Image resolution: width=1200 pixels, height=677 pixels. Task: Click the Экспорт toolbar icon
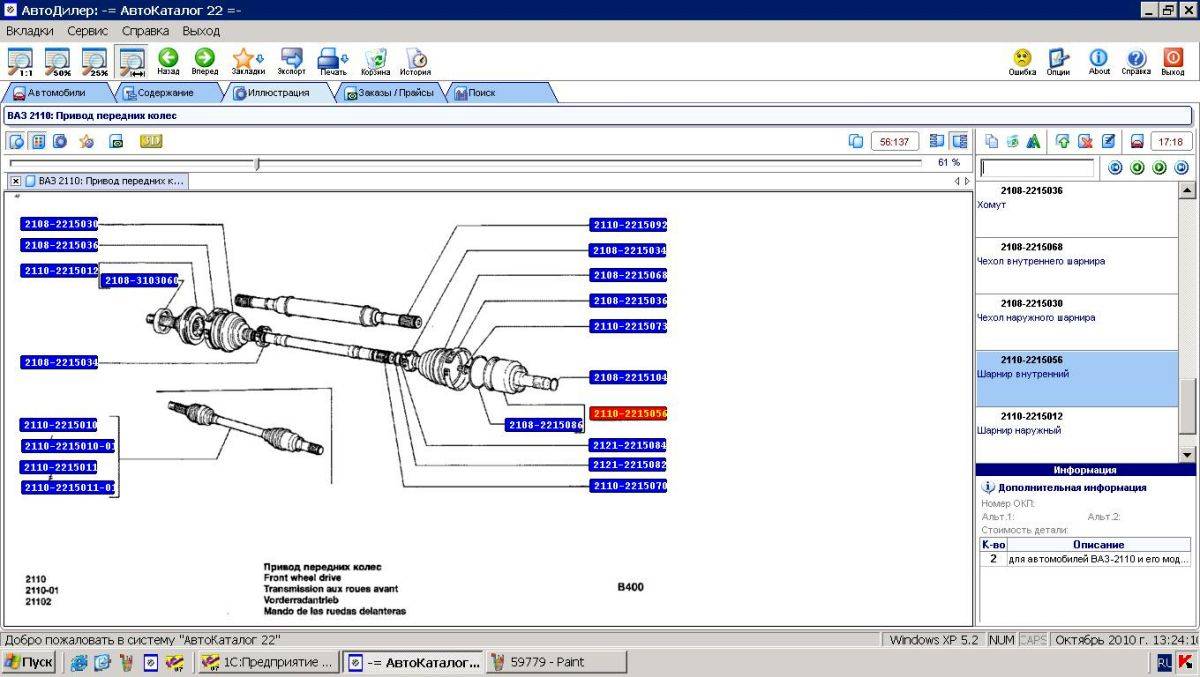click(x=292, y=62)
